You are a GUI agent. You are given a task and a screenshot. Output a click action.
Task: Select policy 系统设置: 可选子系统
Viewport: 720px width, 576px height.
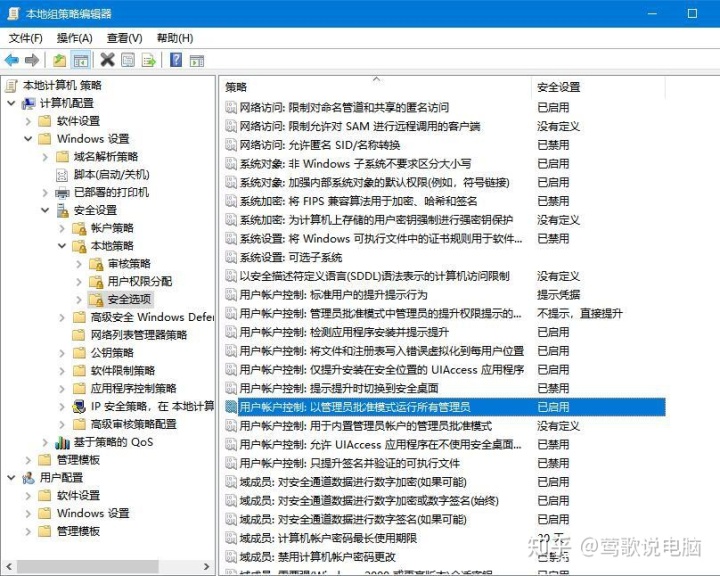point(291,257)
